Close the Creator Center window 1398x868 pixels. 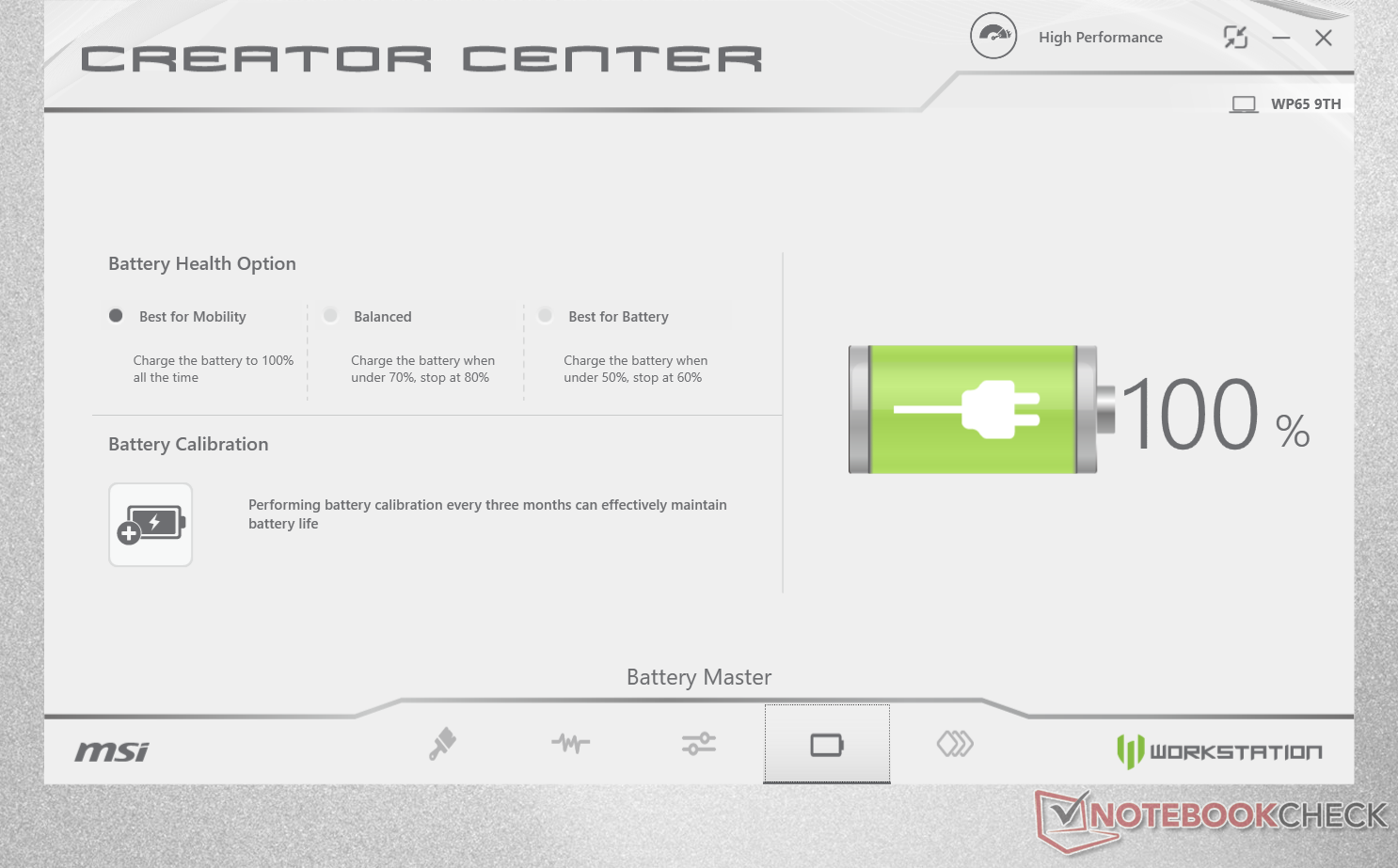point(1323,38)
